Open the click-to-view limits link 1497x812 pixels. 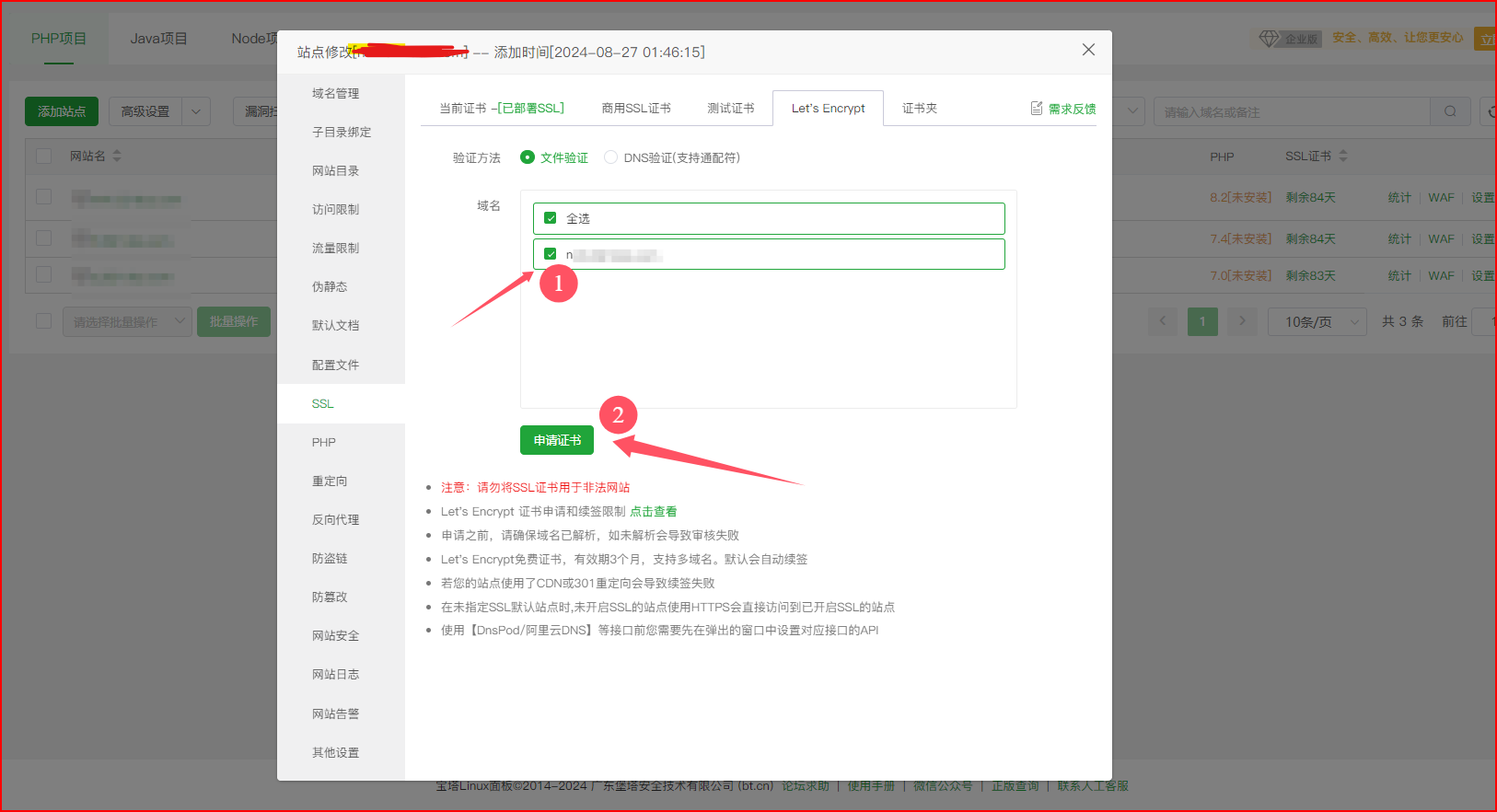pyautogui.click(x=653, y=512)
